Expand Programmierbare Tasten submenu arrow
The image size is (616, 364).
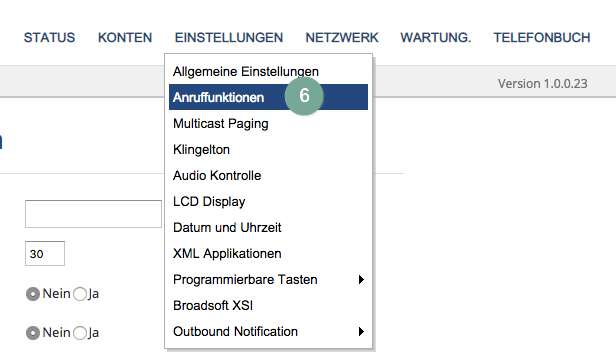(361, 280)
